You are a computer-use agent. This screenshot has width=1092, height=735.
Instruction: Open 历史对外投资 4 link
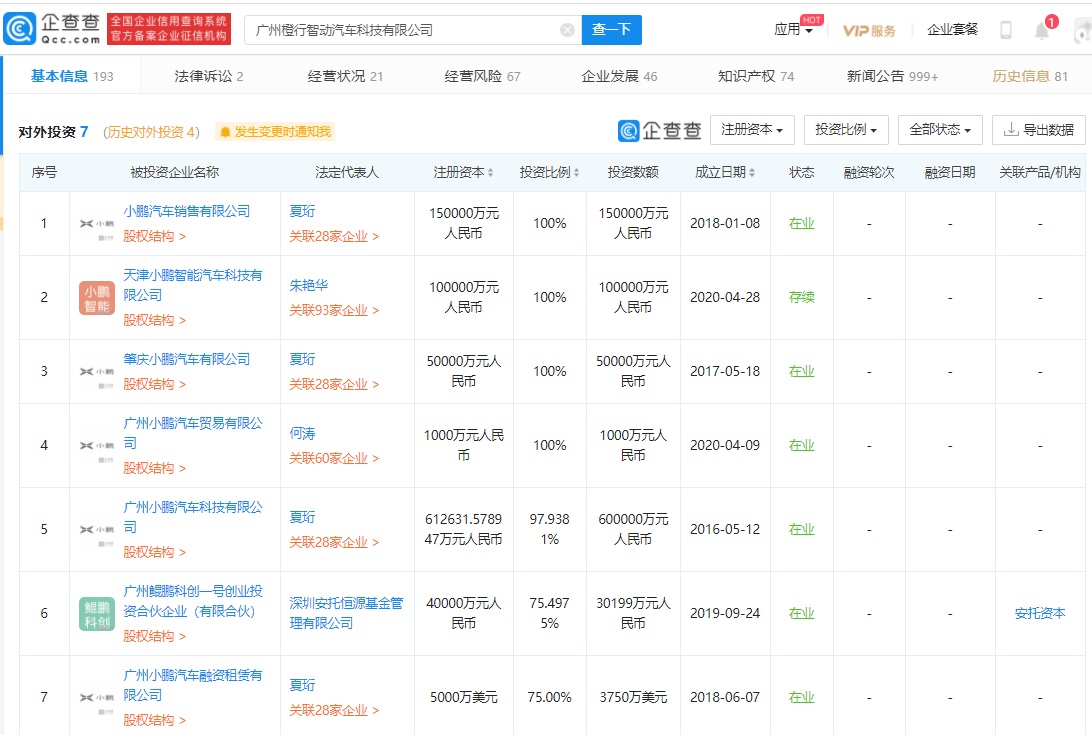click(x=151, y=132)
